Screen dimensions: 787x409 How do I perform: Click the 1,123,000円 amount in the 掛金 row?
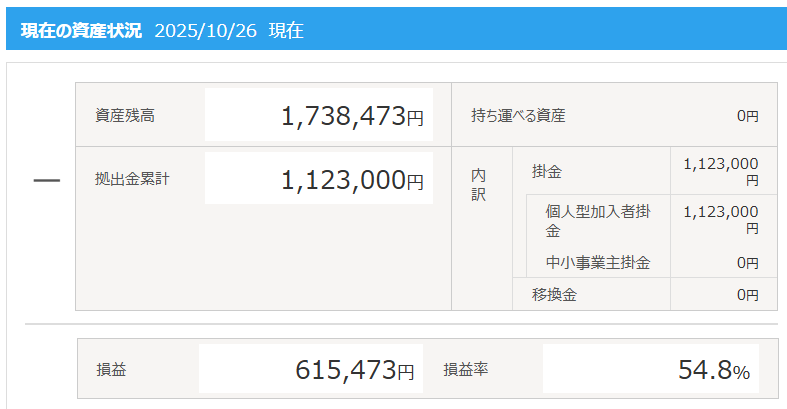pyautogui.click(x=721, y=171)
